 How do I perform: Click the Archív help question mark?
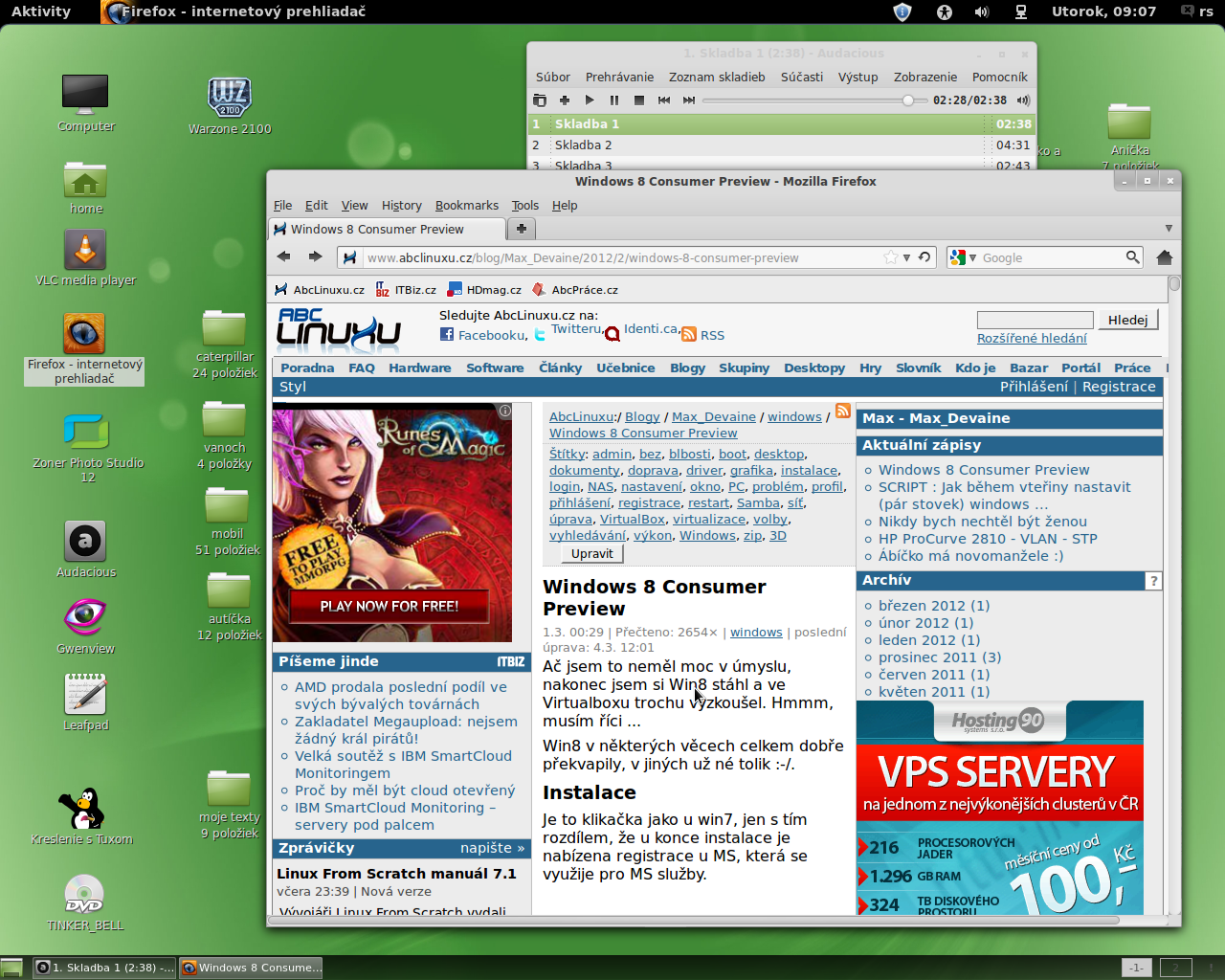click(x=1153, y=581)
